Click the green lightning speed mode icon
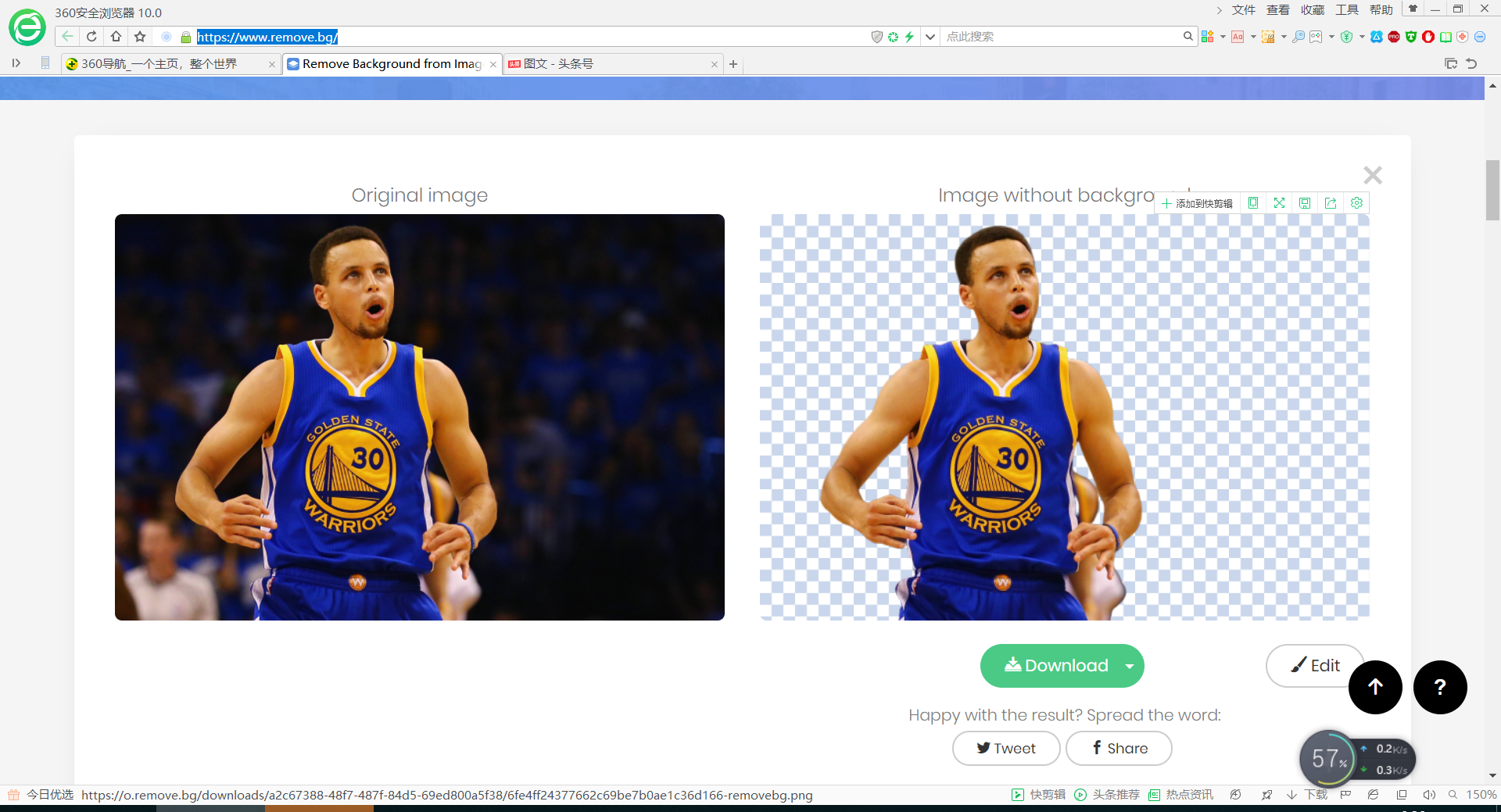 pos(909,37)
